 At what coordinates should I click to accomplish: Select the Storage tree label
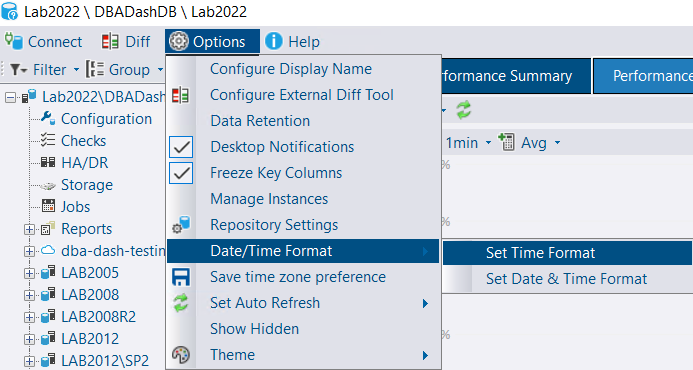click(x=87, y=185)
